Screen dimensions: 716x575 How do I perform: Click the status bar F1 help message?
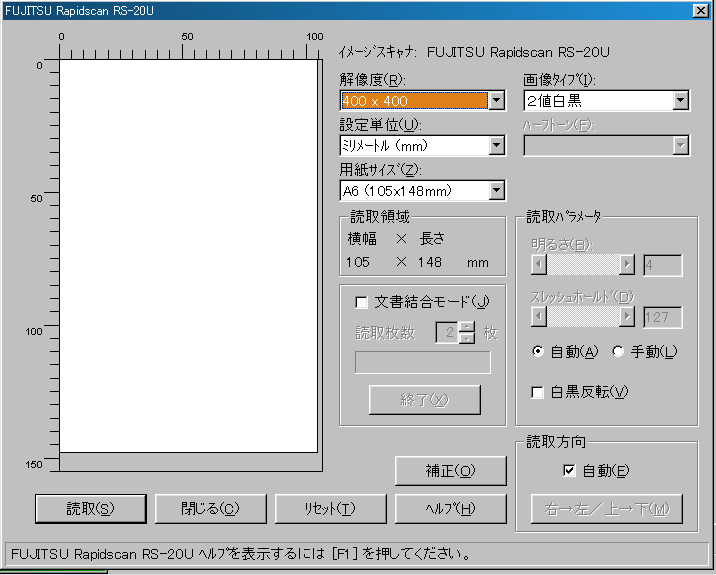[241, 554]
